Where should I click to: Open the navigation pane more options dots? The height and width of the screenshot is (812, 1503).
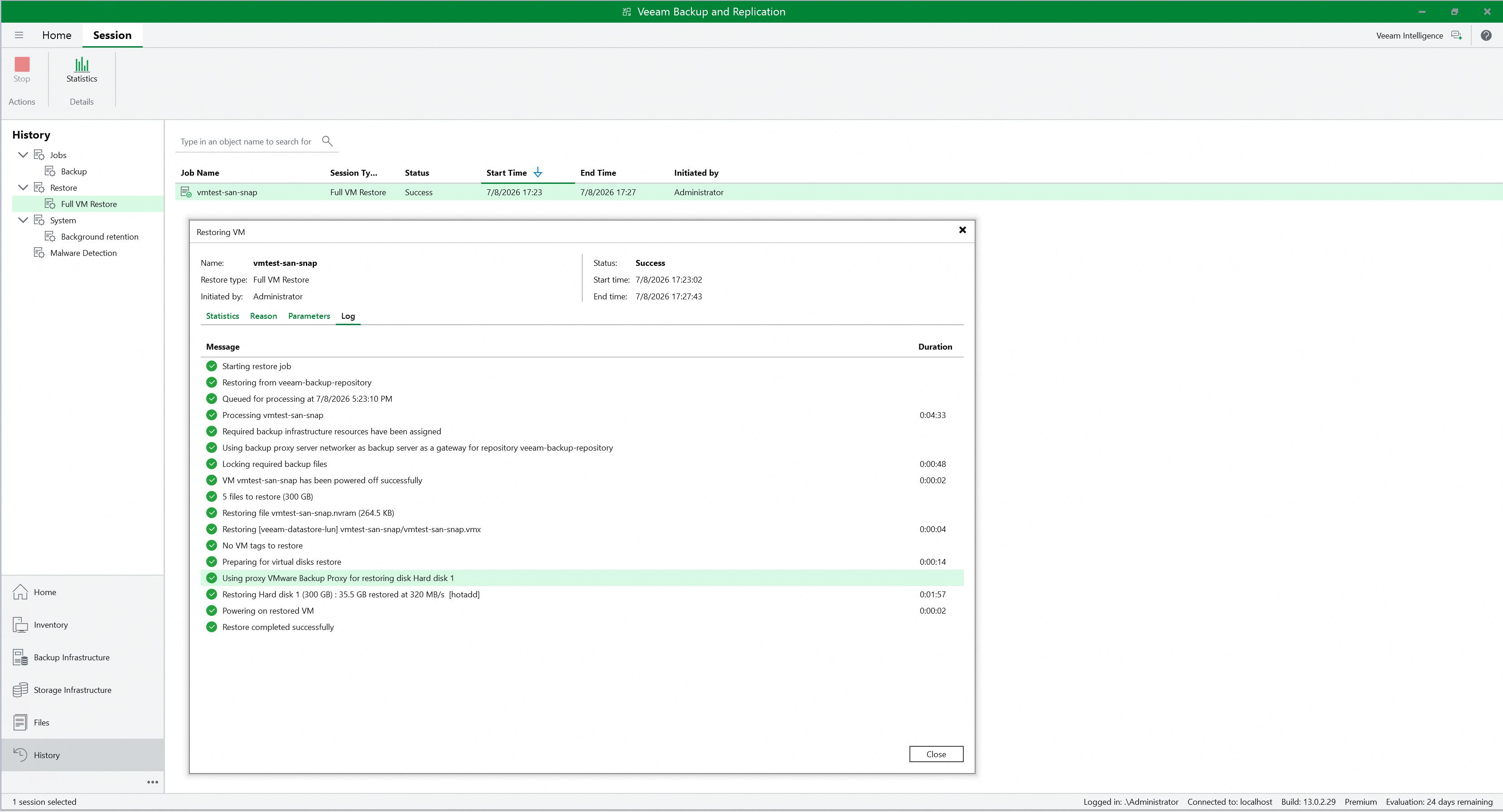tap(152, 782)
